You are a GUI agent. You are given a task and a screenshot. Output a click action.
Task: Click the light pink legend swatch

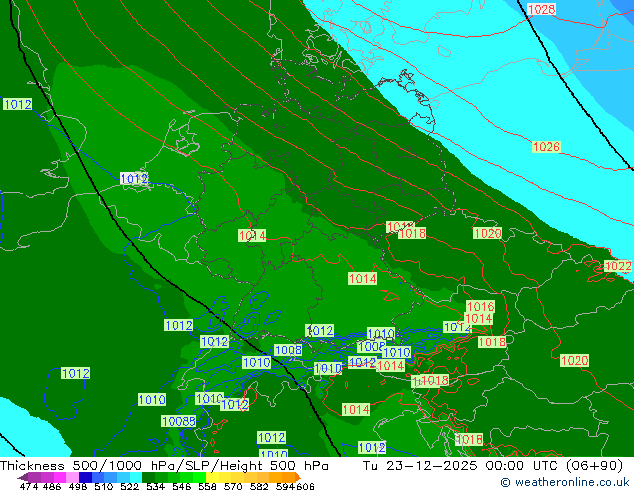tap(72, 477)
